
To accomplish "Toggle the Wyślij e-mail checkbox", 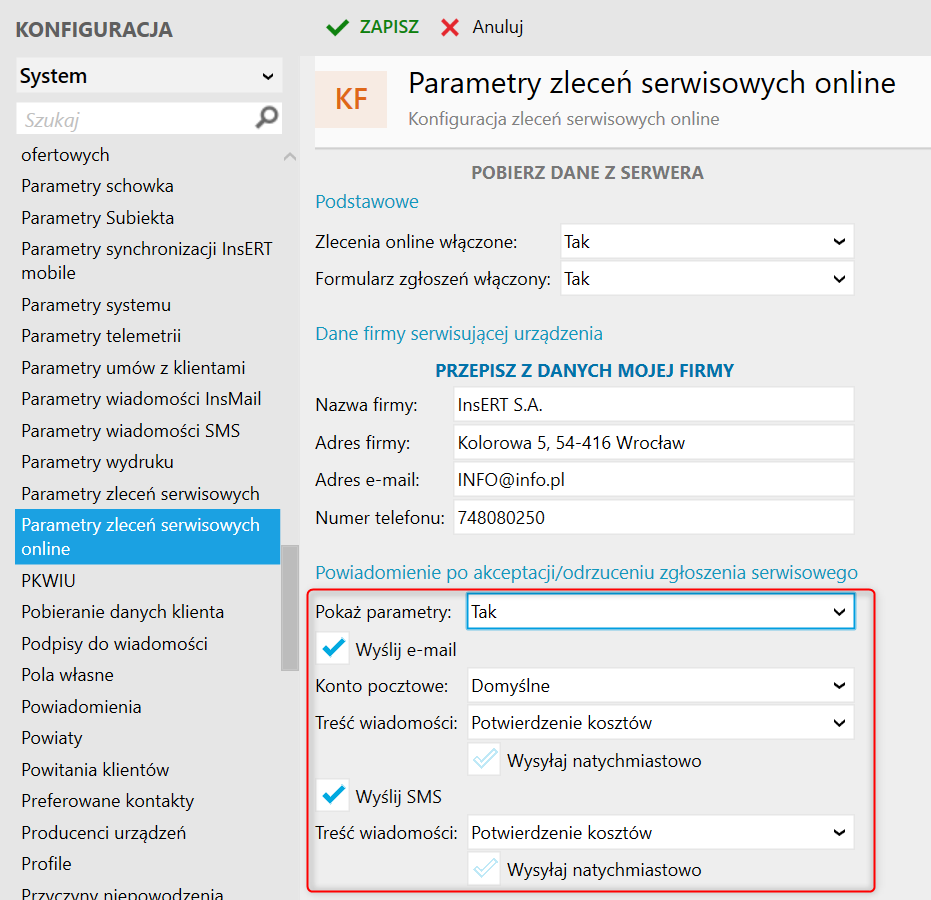I will (332, 649).
